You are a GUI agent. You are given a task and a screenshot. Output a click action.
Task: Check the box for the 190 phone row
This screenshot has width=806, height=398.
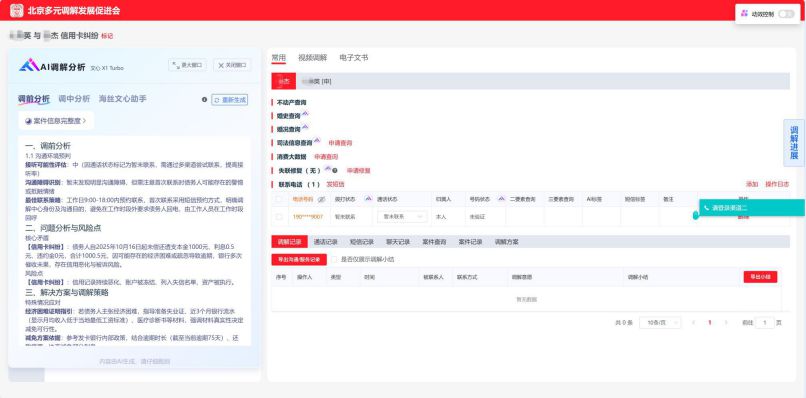(279, 217)
